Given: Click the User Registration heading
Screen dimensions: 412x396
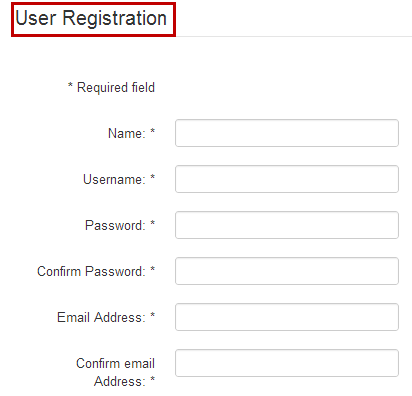Looking at the screenshot, I should point(91,18).
